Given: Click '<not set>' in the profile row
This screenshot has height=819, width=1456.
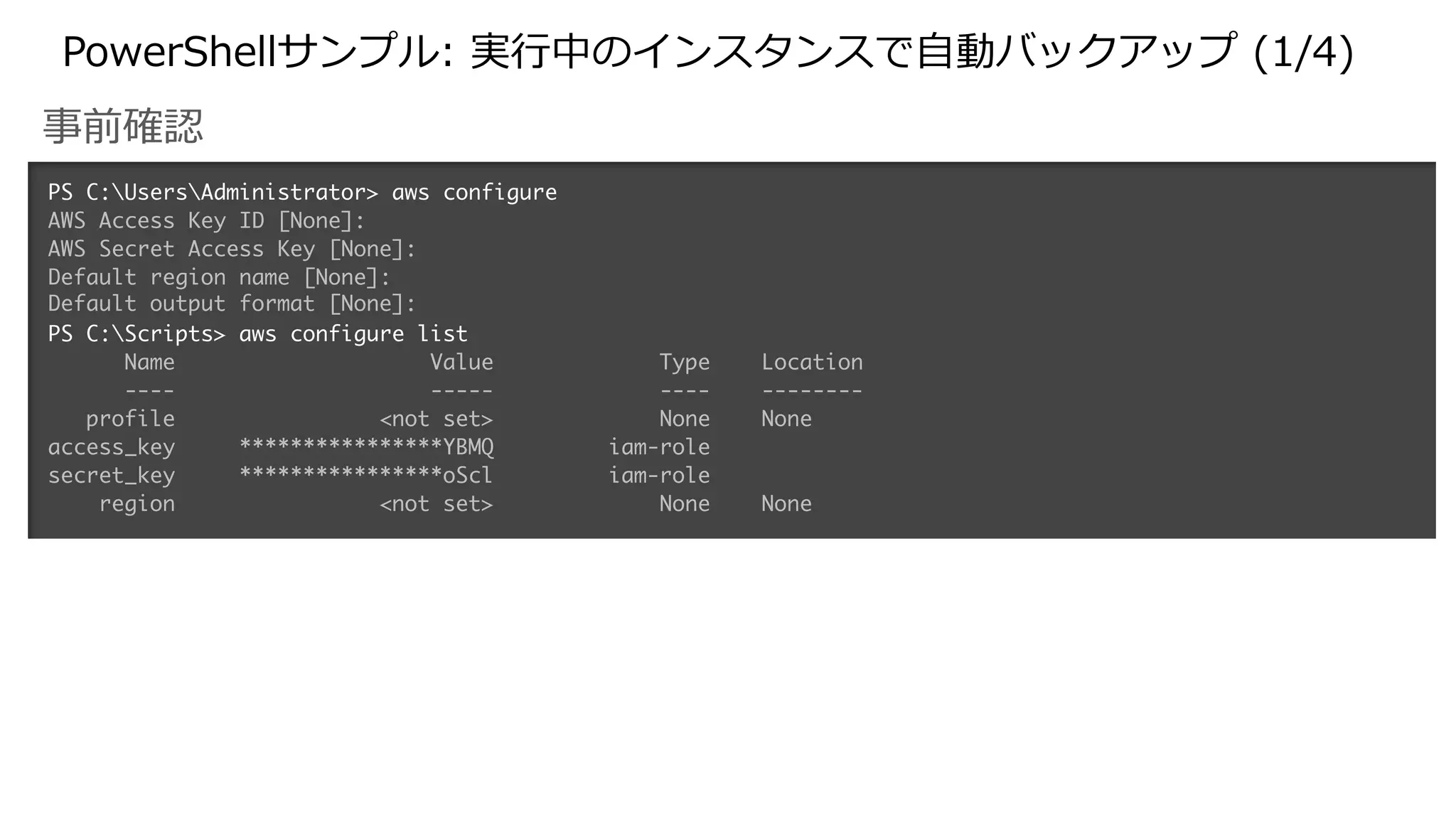Looking at the screenshot, I should coord(436,419).
